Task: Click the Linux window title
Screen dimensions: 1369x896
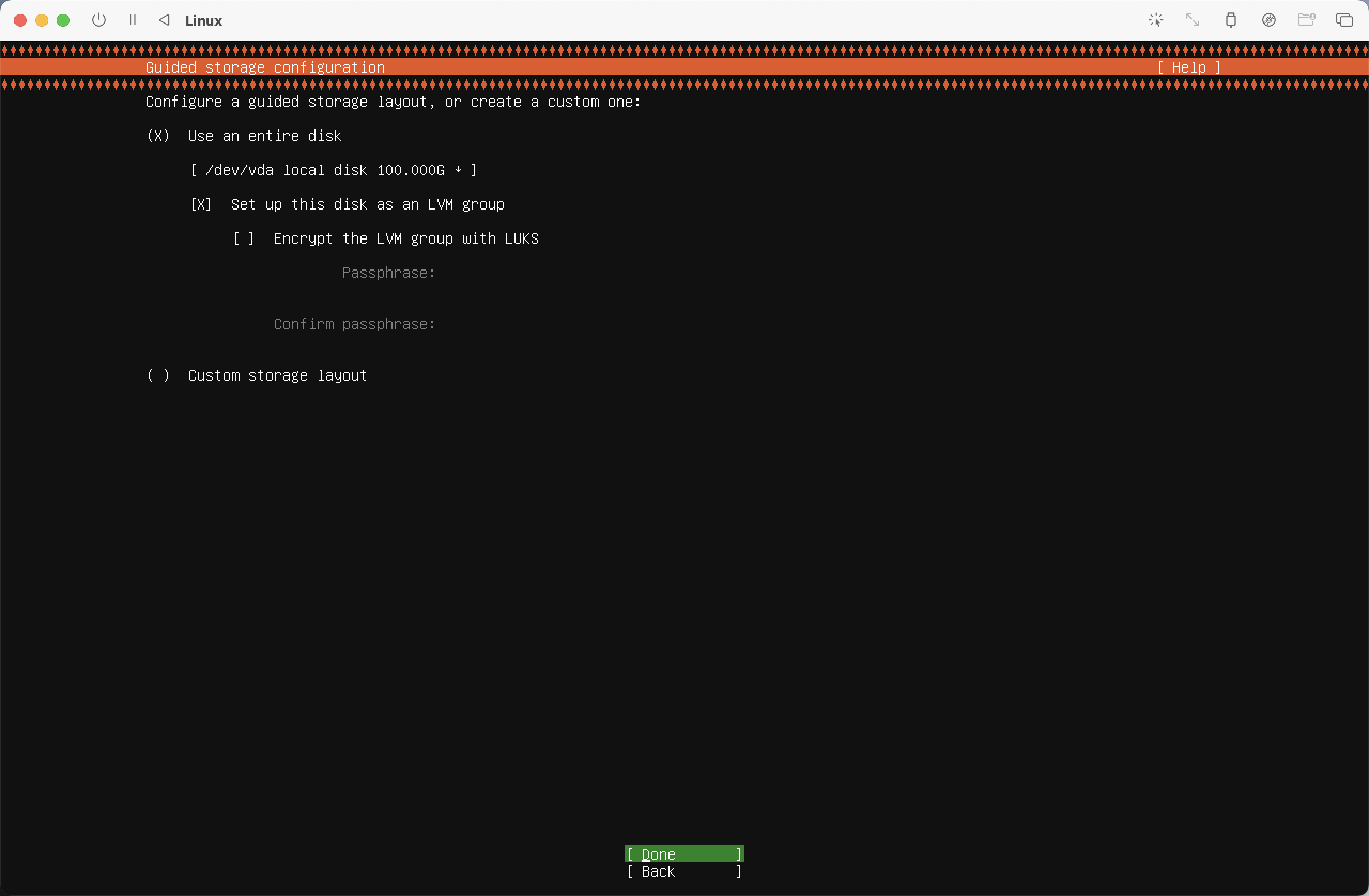Action: [x=204, y=21]
